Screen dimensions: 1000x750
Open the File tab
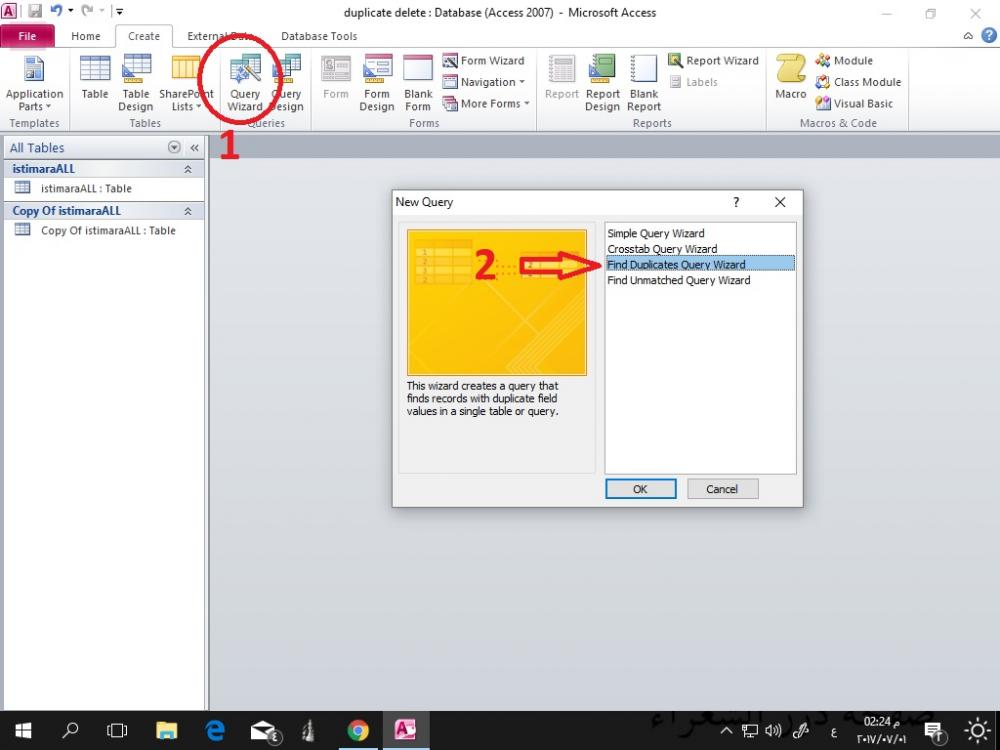27,36
